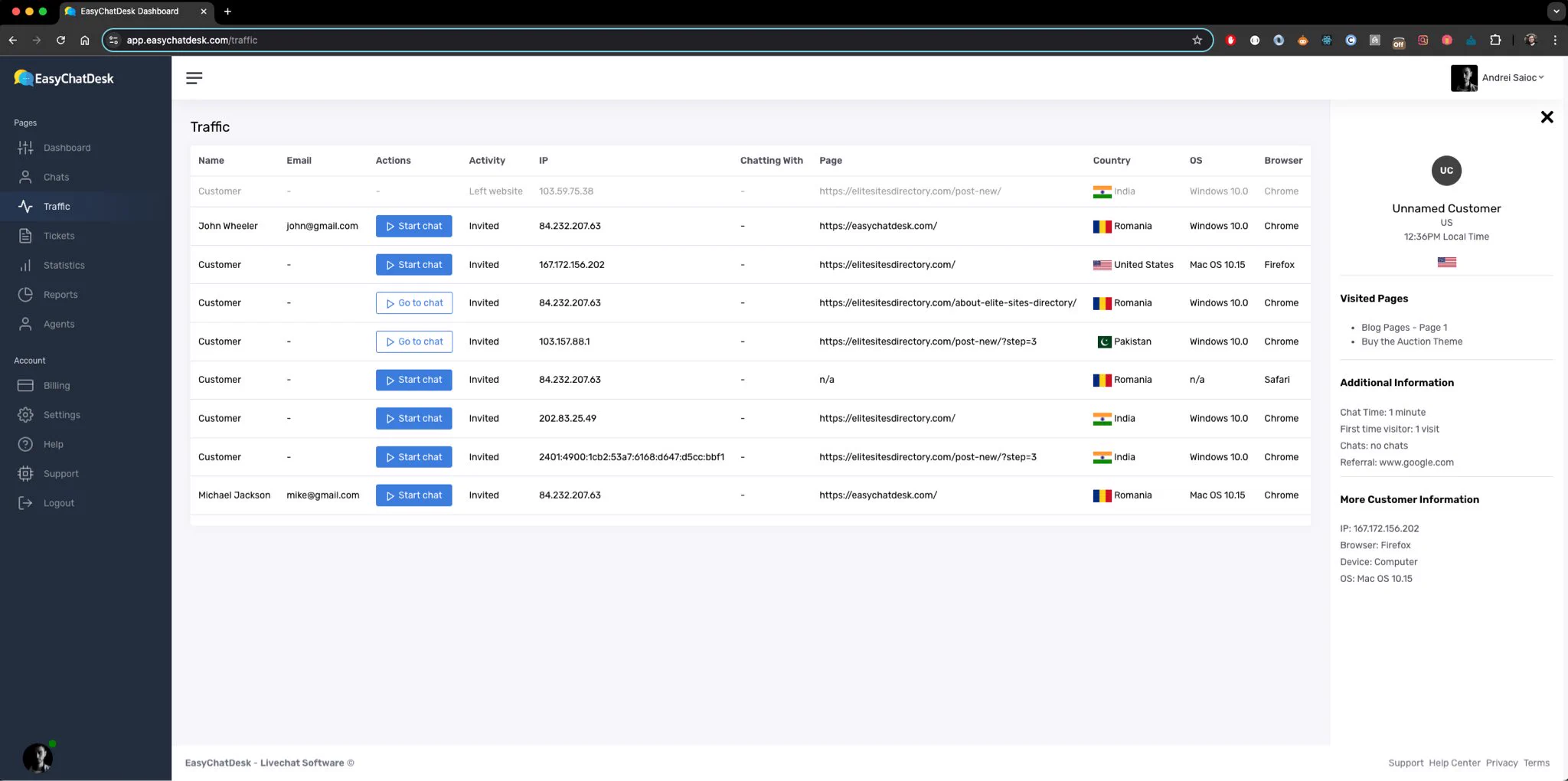Image resolution: width=1568 pixels, height=781 pixels.
Task: Click the mike@gmail.com email cell
Action: pyautogui.click(x=323, y=495)
